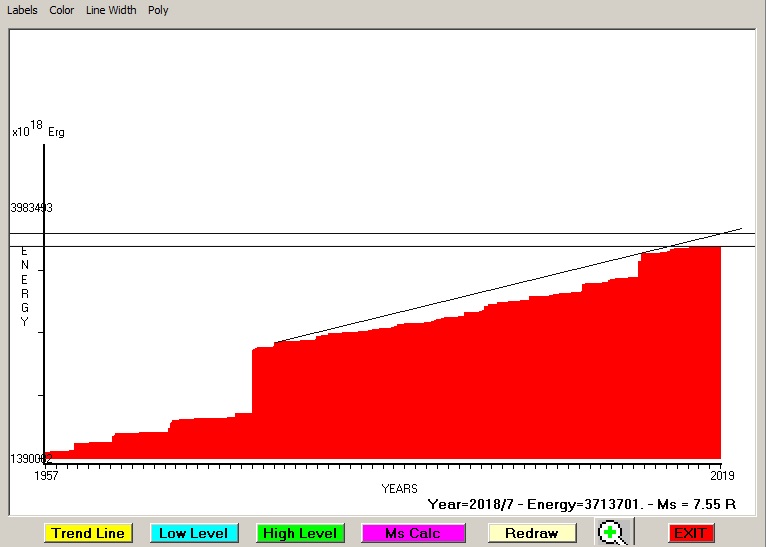Open the Color menu
This screenshot has width=766, height=547.
(x=62, y=10)
